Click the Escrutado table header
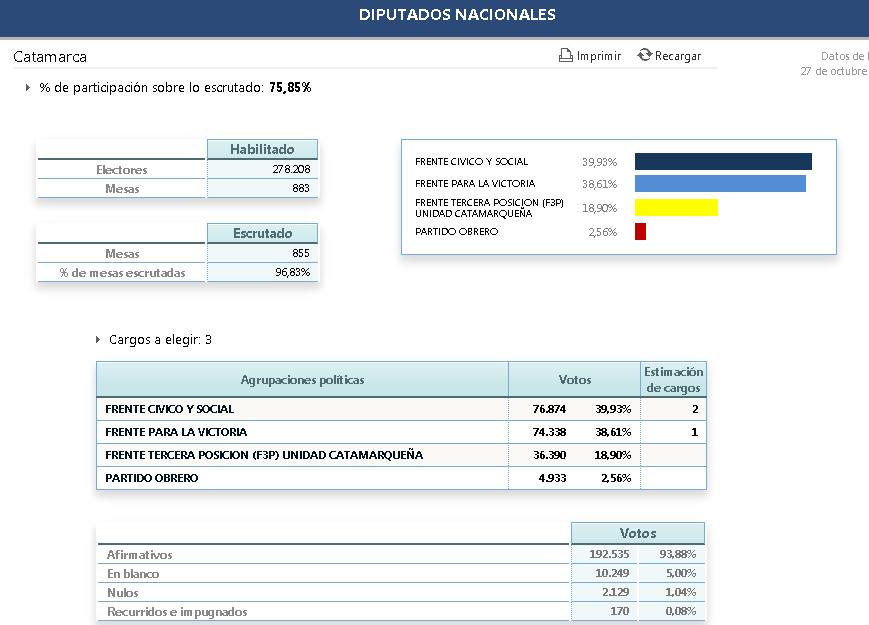 click(x=262, y=233)
